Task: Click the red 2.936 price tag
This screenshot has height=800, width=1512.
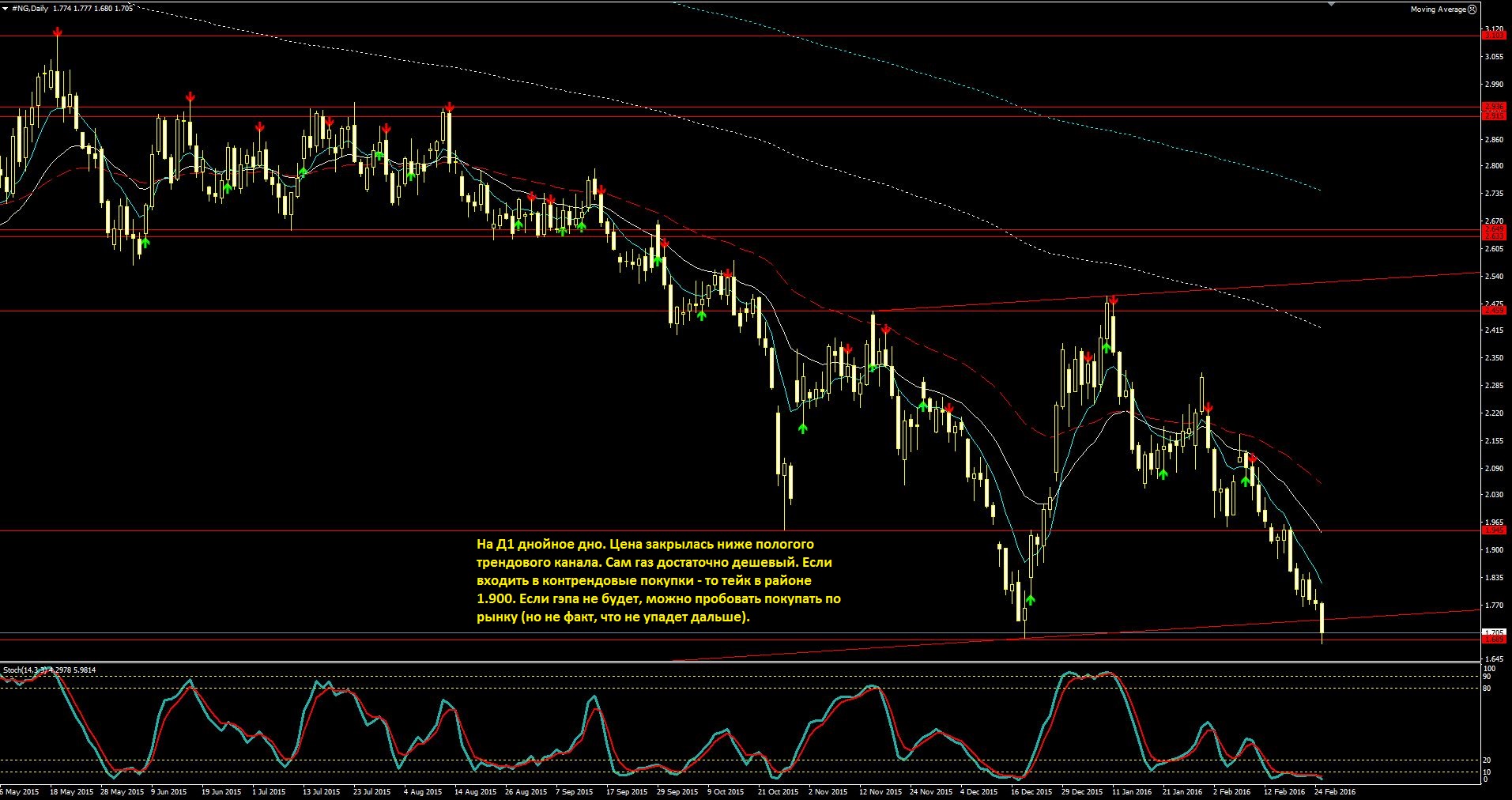Action: pos(1493,107)
